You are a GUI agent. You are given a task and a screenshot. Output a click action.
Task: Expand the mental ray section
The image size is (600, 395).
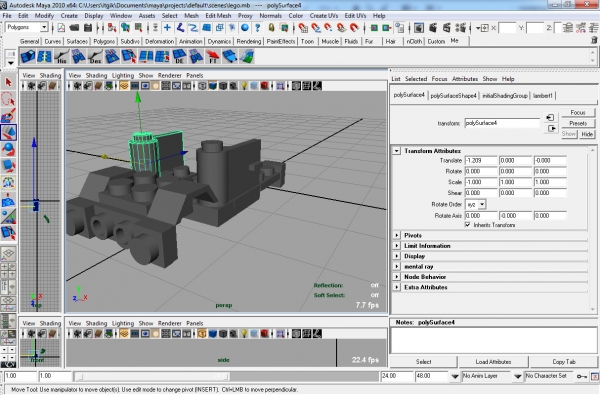397,266
